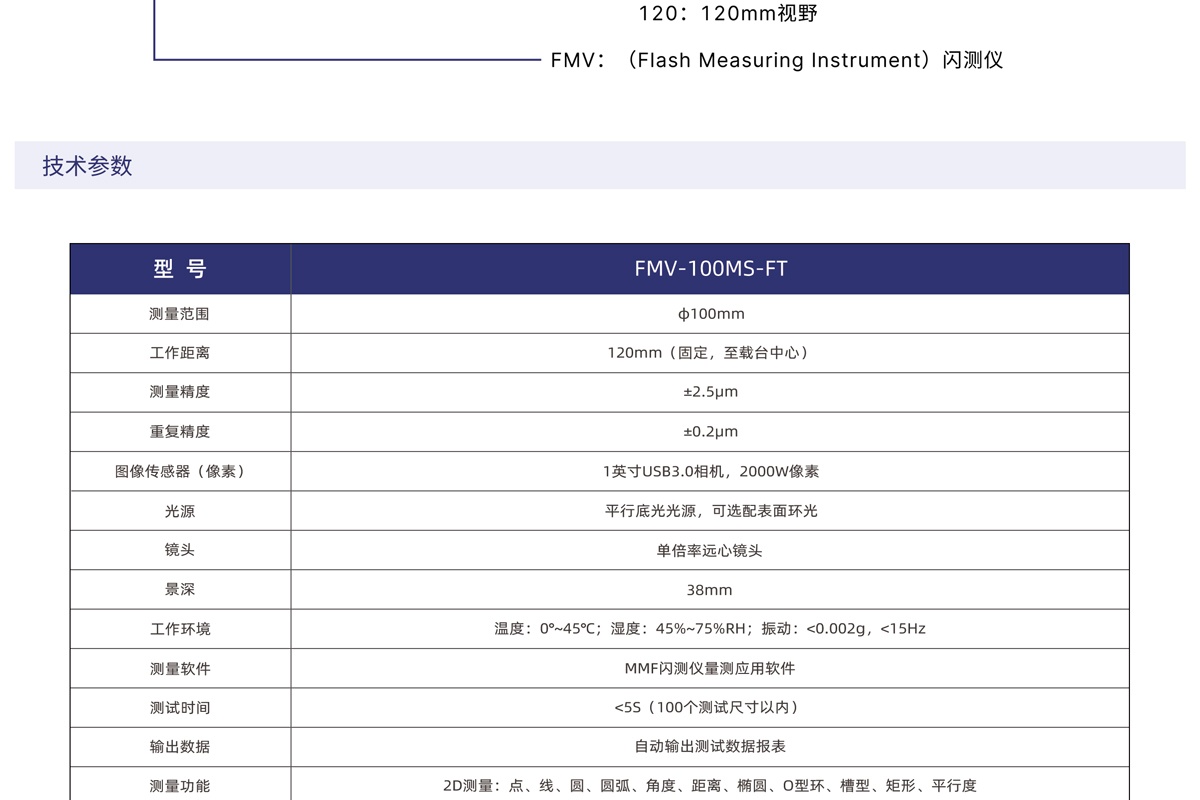
Task: Select the '光源' row label
Action: tap(180, 511)
